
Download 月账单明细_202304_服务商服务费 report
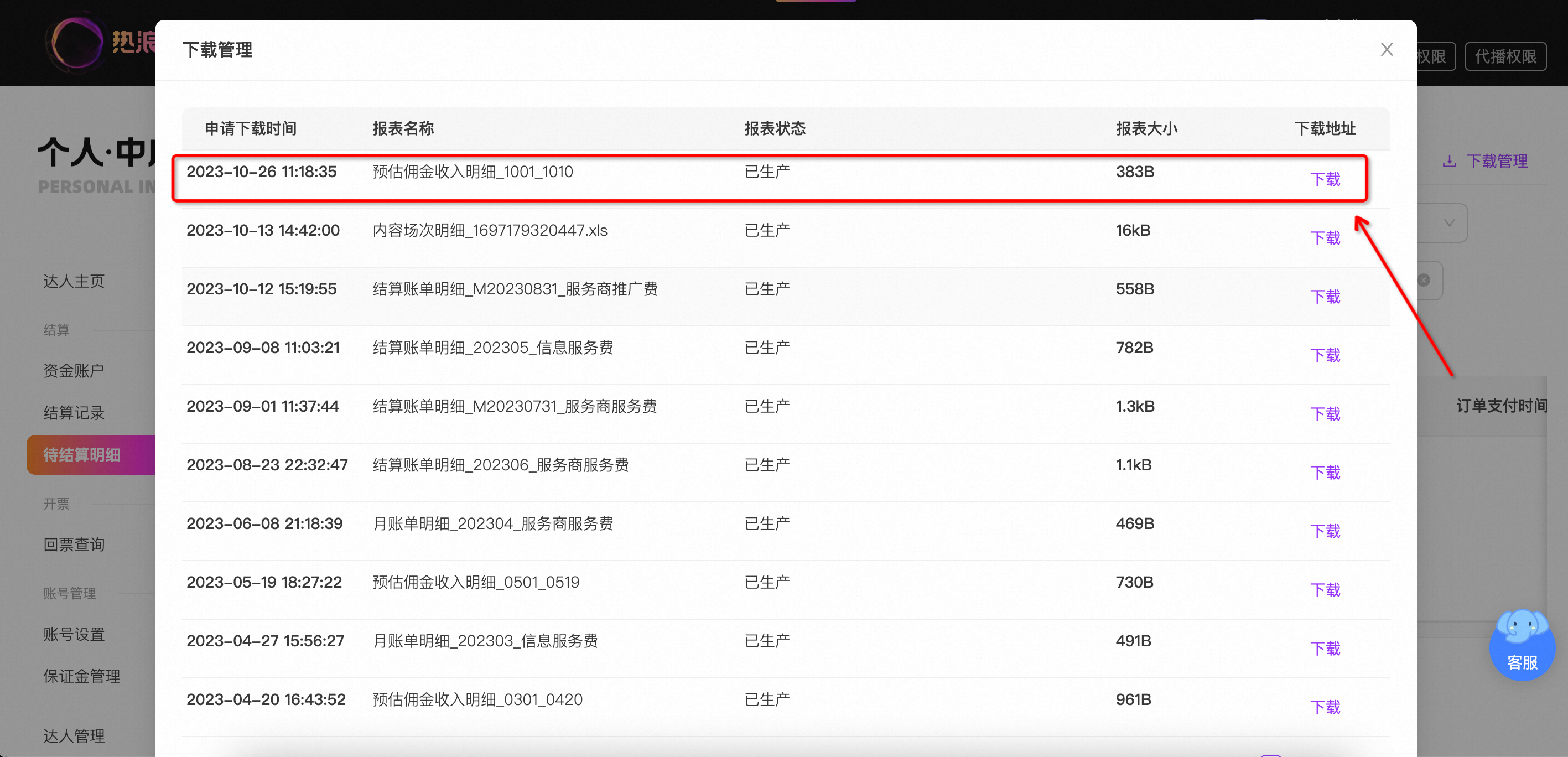pos(1325,531)
